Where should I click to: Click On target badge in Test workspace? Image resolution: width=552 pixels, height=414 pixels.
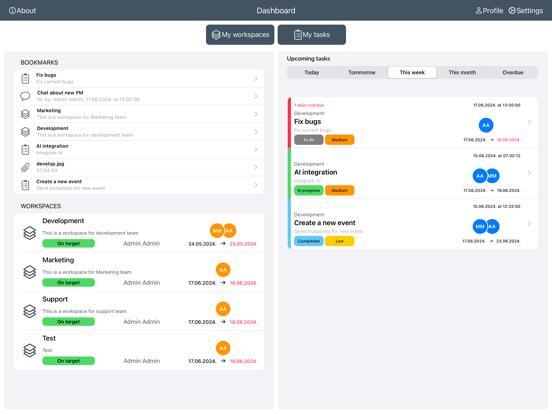(x=69, y=361)
